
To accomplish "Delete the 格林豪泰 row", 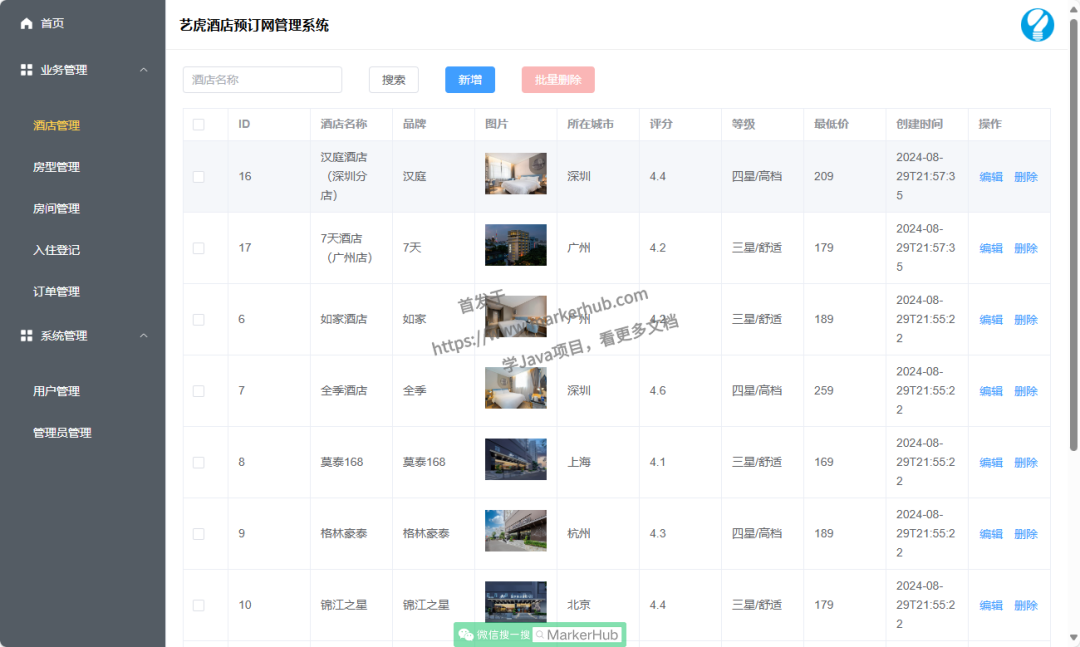I will pyautogui.click(x=1026, y=534).
